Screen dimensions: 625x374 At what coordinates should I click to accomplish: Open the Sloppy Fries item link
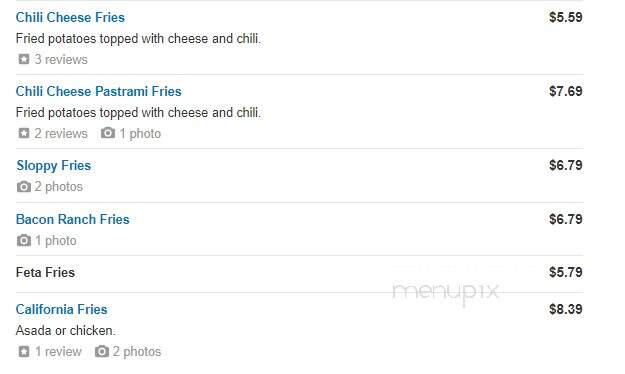(x=54, y=165)
